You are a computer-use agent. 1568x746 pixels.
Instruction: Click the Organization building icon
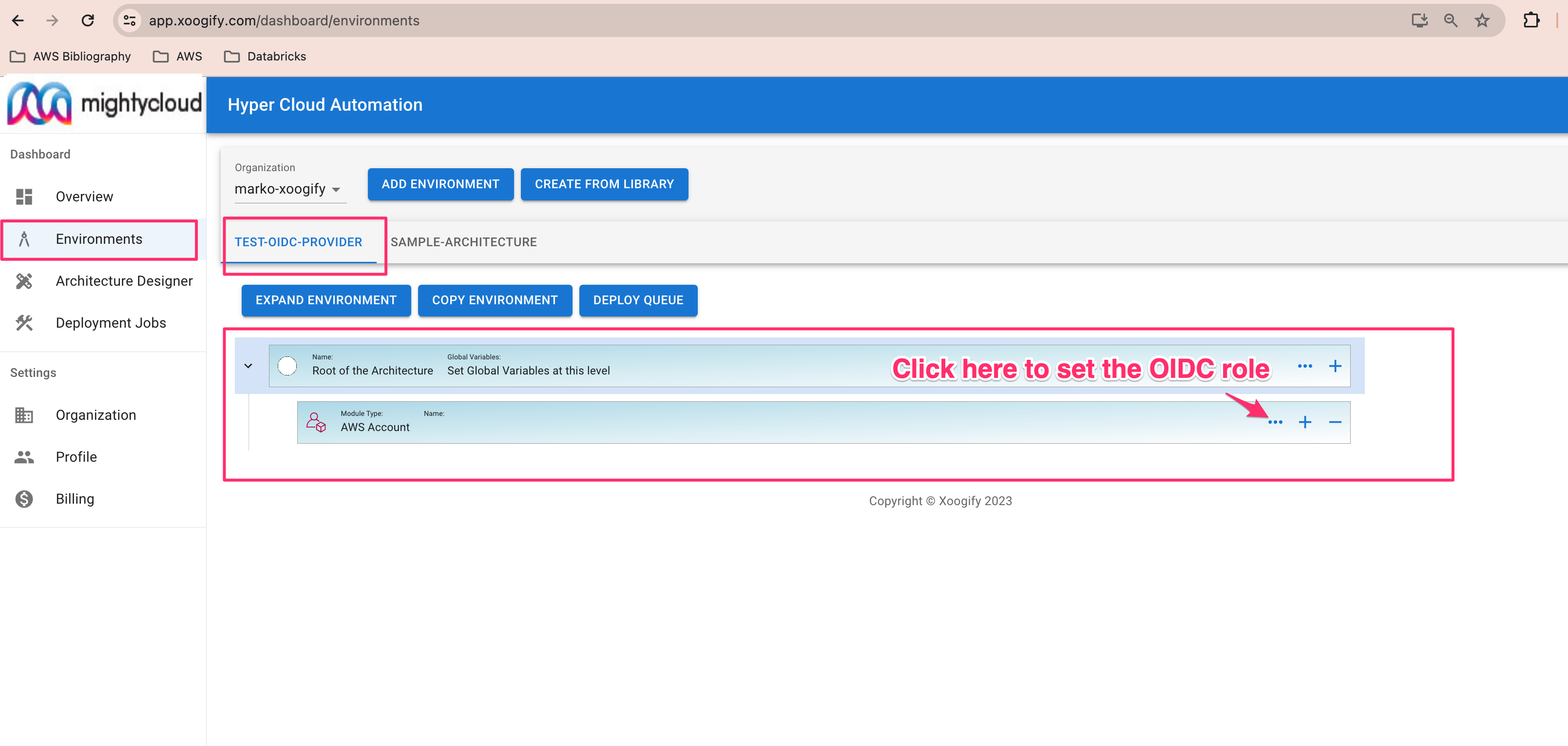point(24,415)
